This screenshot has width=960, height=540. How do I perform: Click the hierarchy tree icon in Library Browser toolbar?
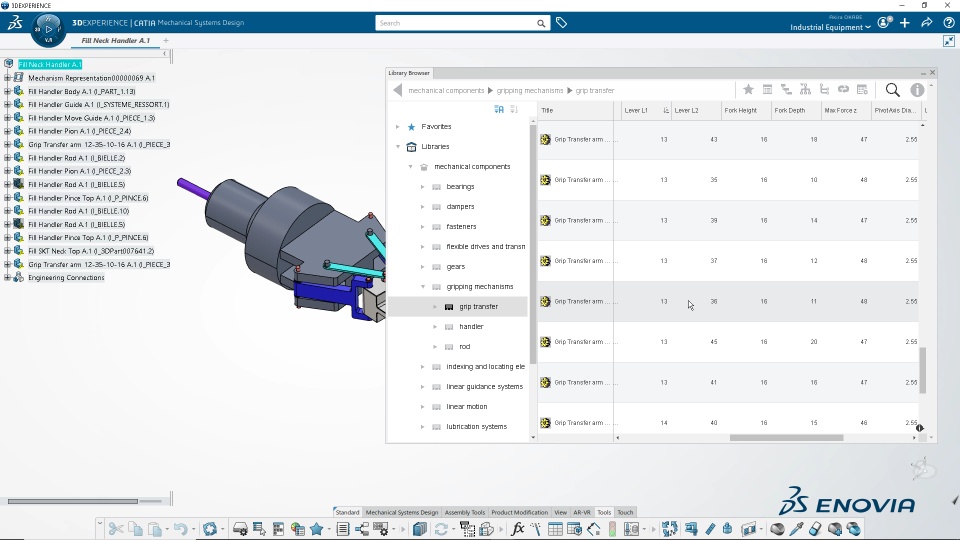805,89
